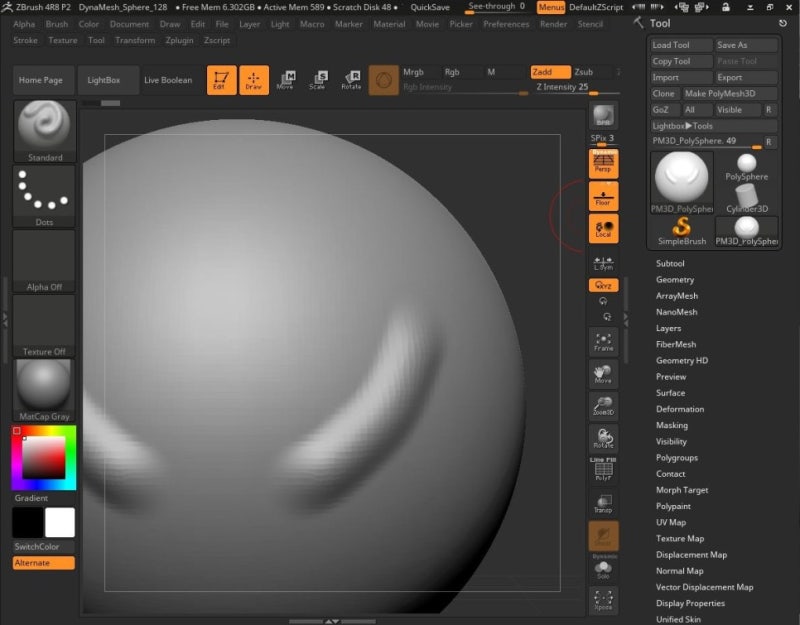Open the Brush menu
The height and width of the screenshot is (625, 800).
pyautogui.click(x=57, y=24)
